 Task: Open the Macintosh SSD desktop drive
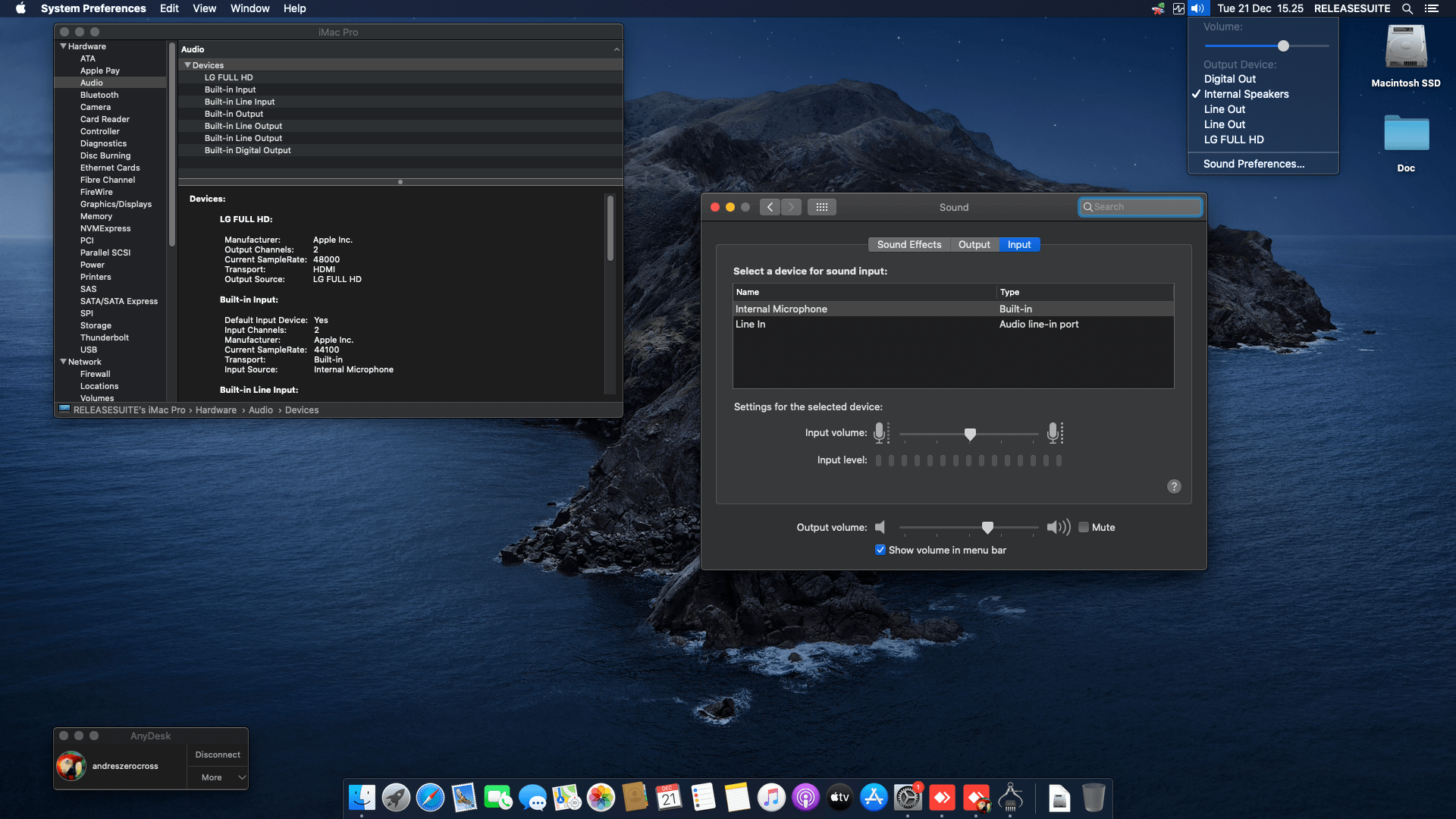point(1406,55)
